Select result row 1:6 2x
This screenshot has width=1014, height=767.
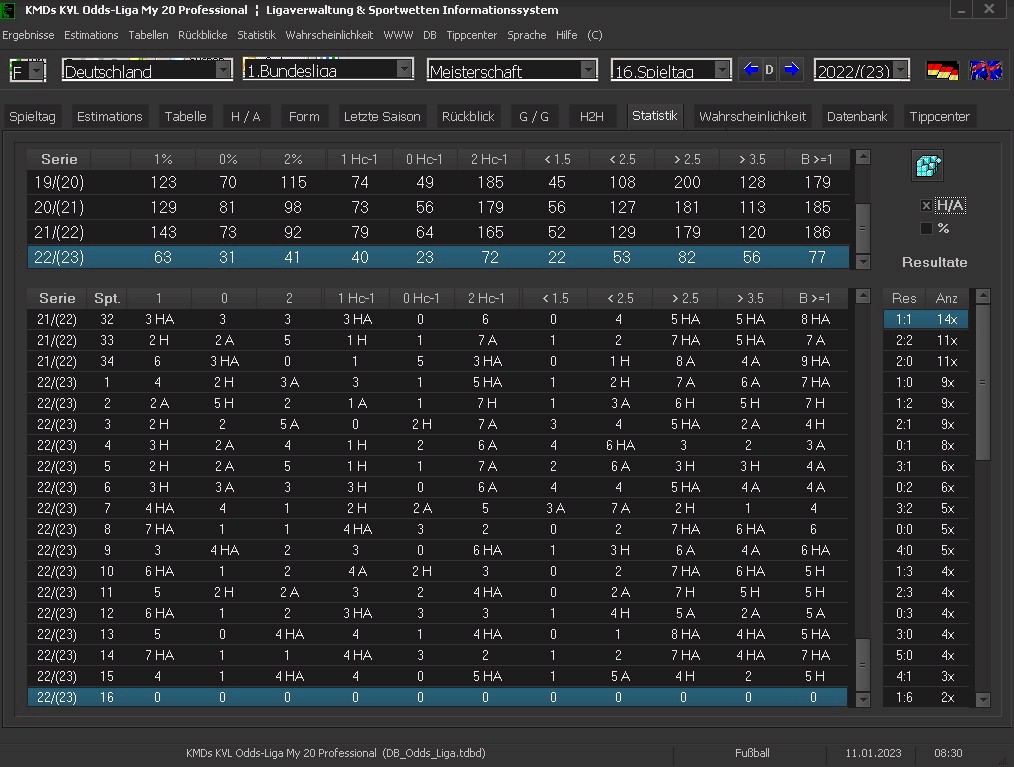coord(925,697)
